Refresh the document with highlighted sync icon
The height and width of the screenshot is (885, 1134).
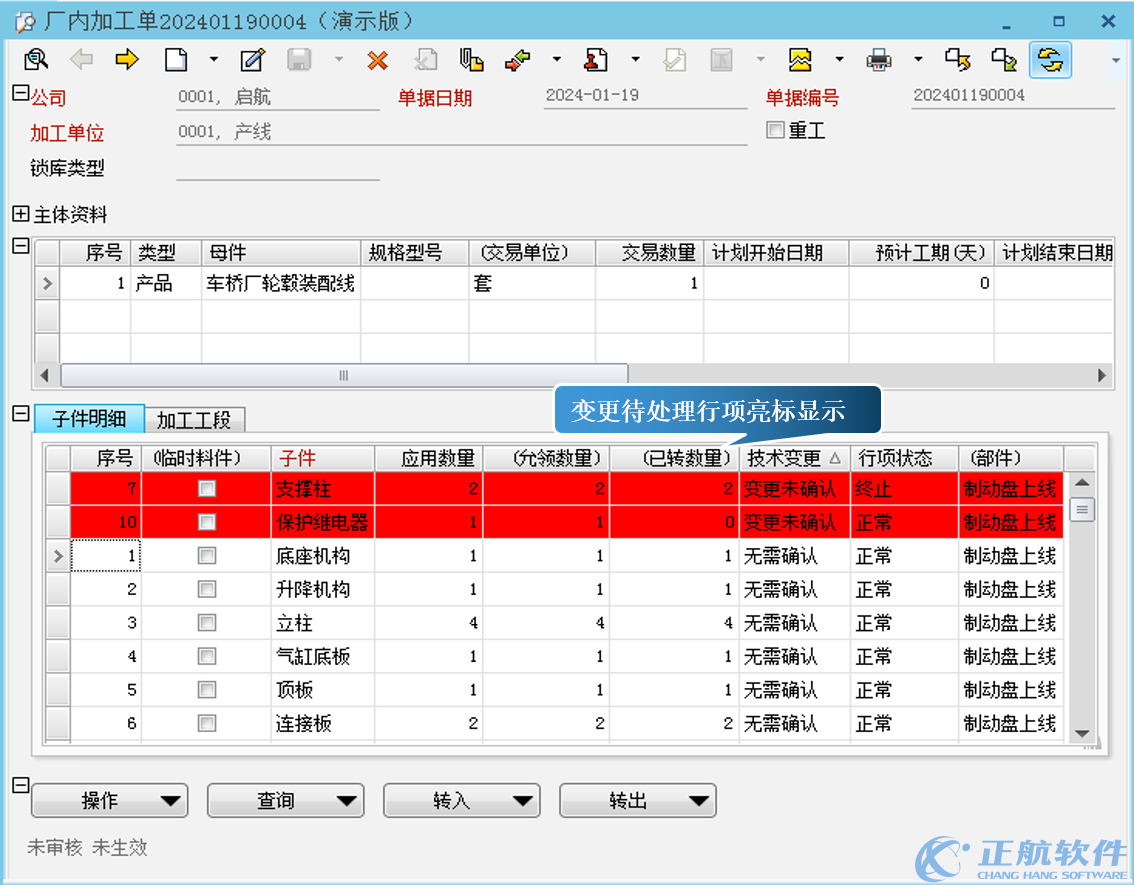coord(1050,59)
